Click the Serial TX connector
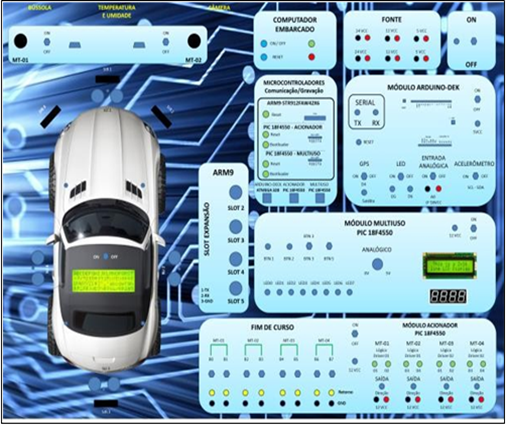The width and height of the screenshot is (506, 425). tap(357, 112)
